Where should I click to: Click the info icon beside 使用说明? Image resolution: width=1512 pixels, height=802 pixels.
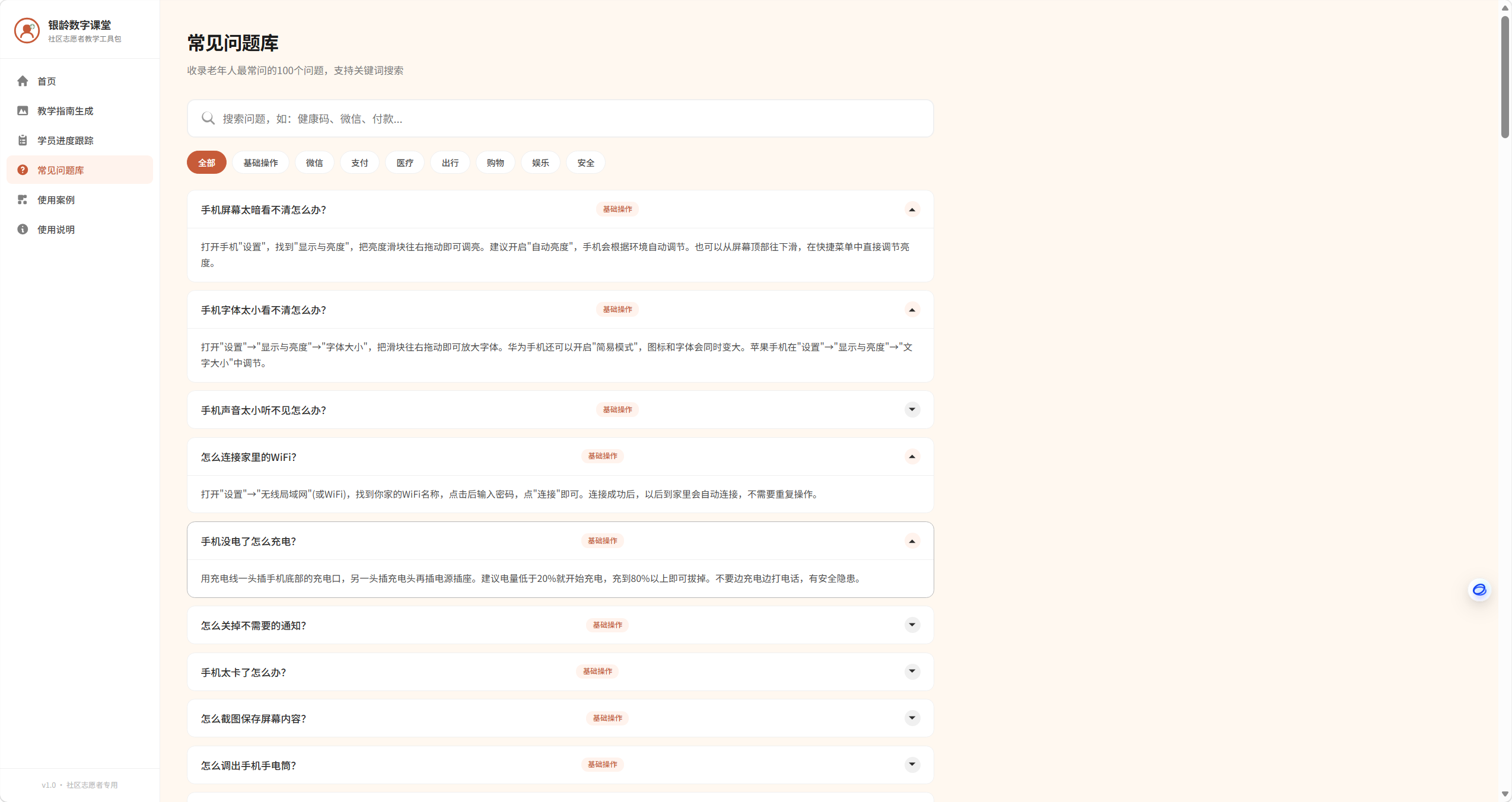click(23, 230)
